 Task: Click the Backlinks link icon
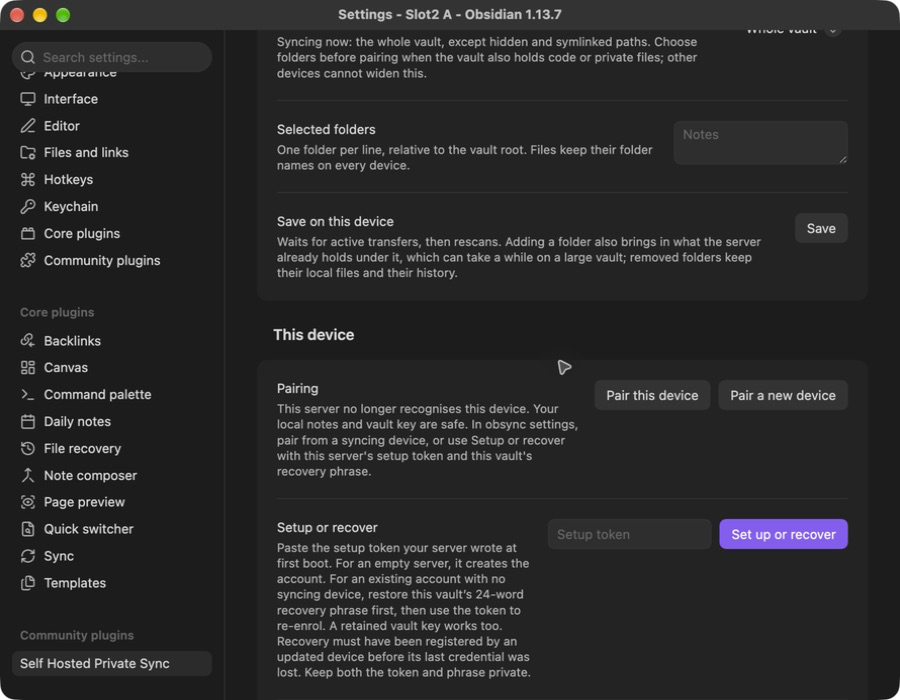28,341
